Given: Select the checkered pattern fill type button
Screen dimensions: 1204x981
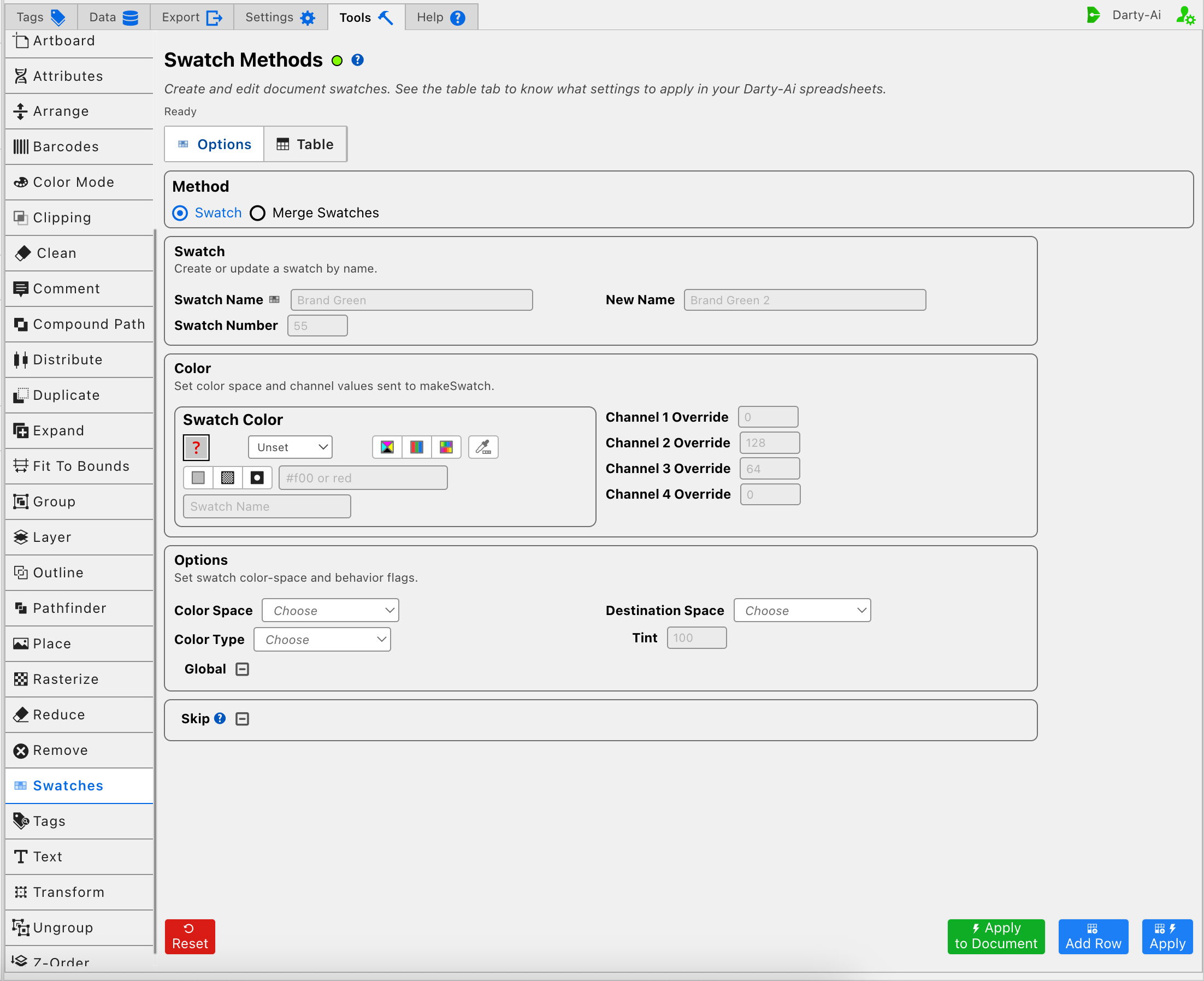Looking at the screenshot, I should [x=227, y=478].
